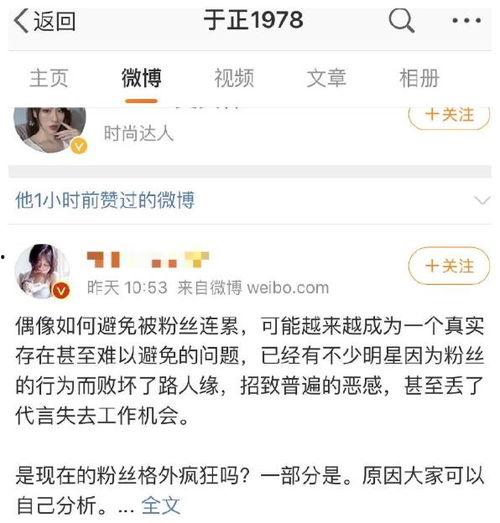Open the 全文 link to read full post
500x523 pixels.
(161, 506)
